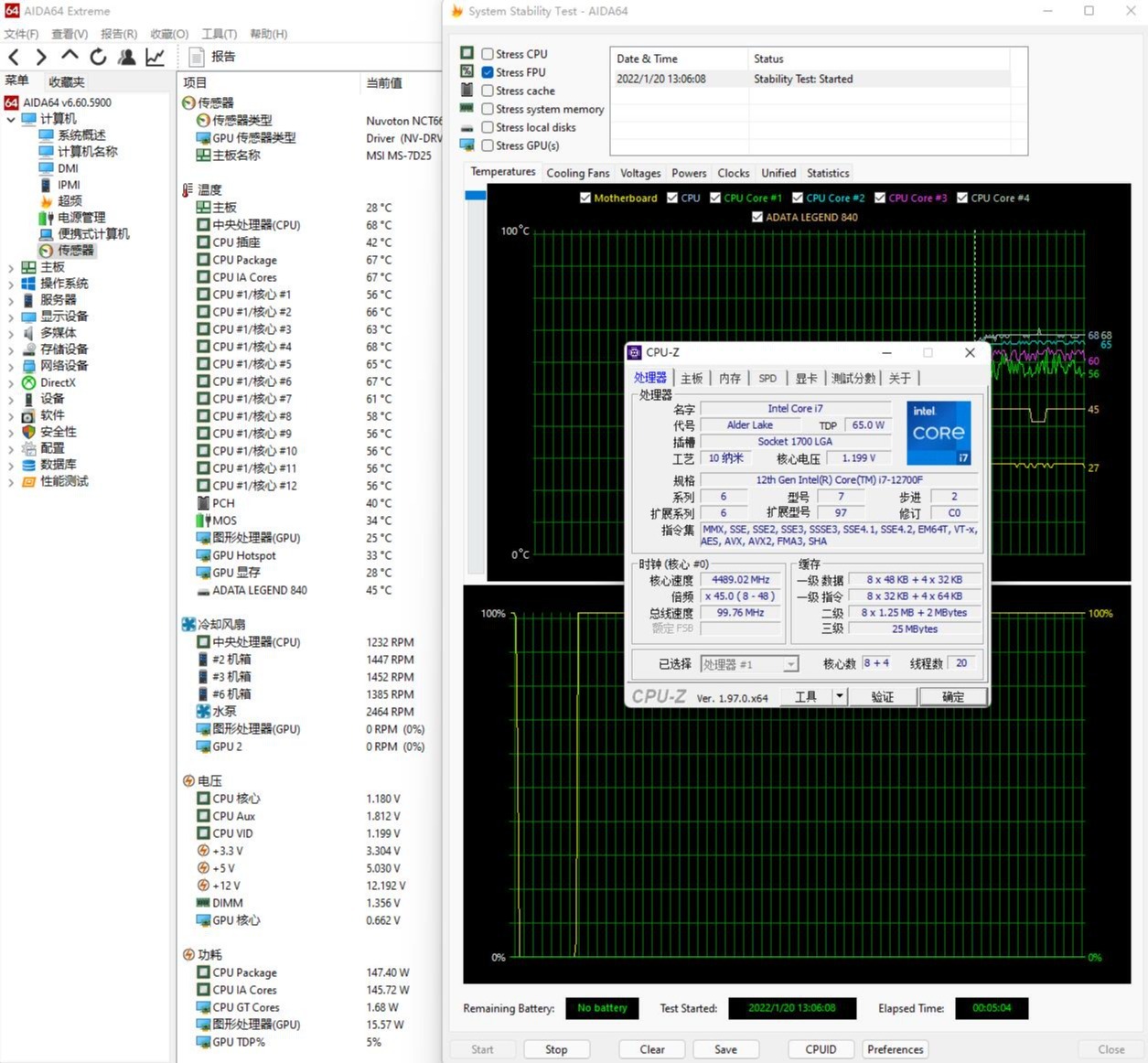Stop the stability test
1148x1063 pixels.
coord(556,1049)
